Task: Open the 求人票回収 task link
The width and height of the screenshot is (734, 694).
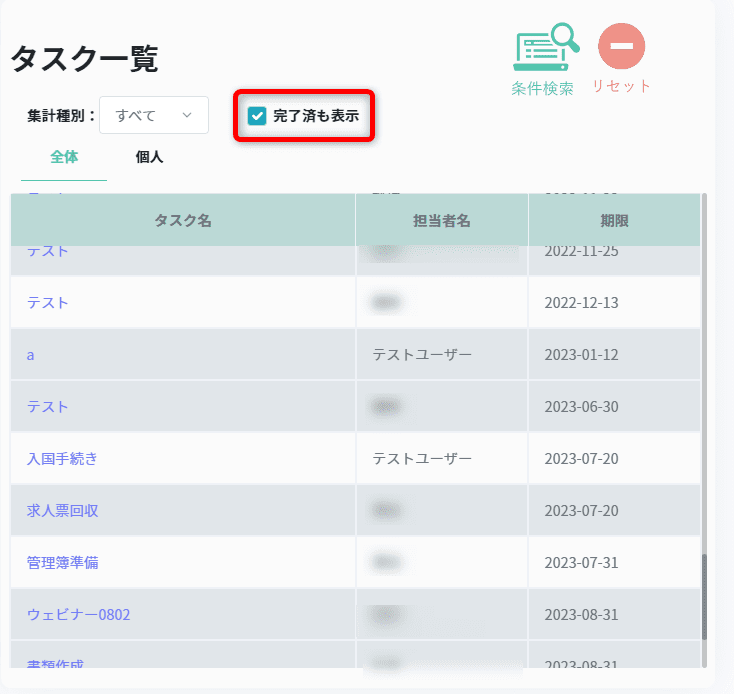Action: click(62, 511)
